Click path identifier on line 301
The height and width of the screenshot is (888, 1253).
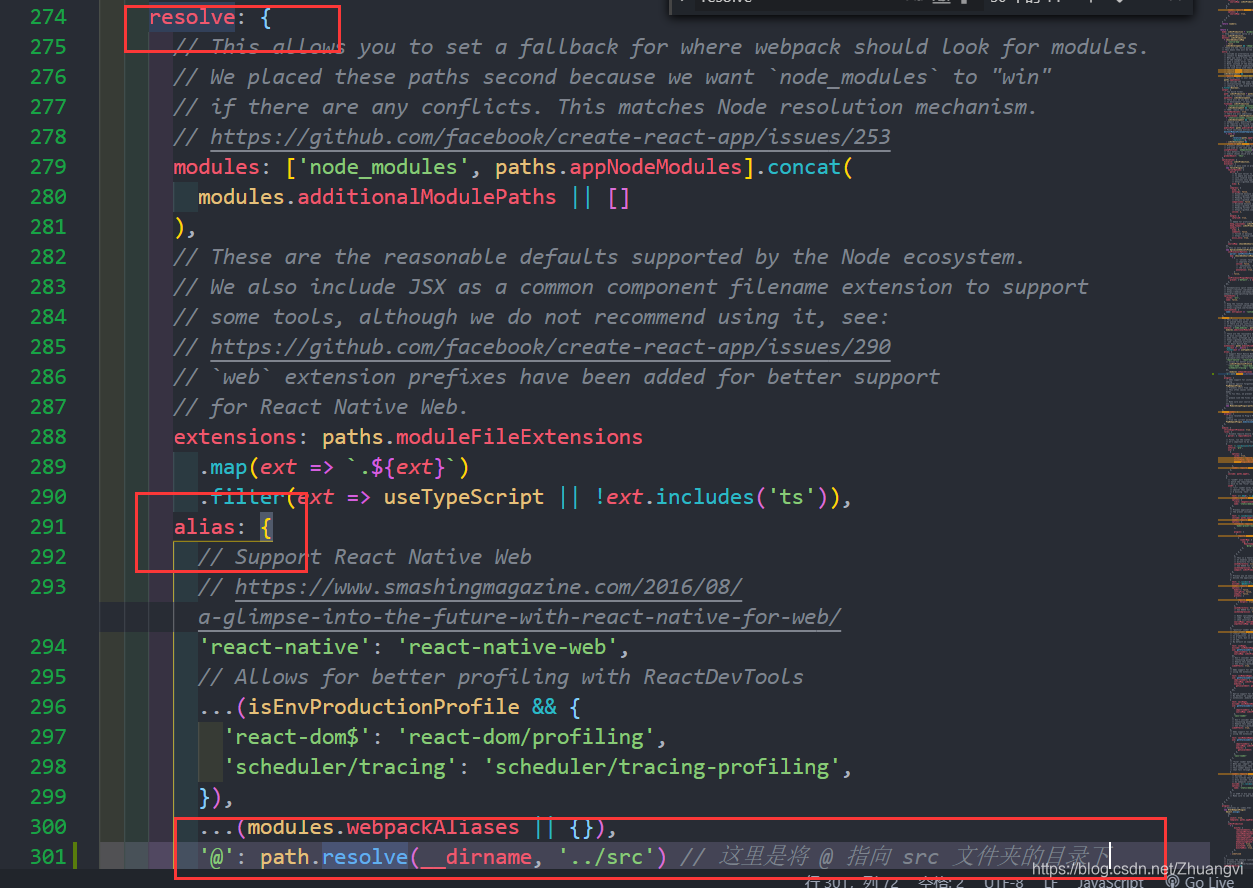[x=284, y=857]
